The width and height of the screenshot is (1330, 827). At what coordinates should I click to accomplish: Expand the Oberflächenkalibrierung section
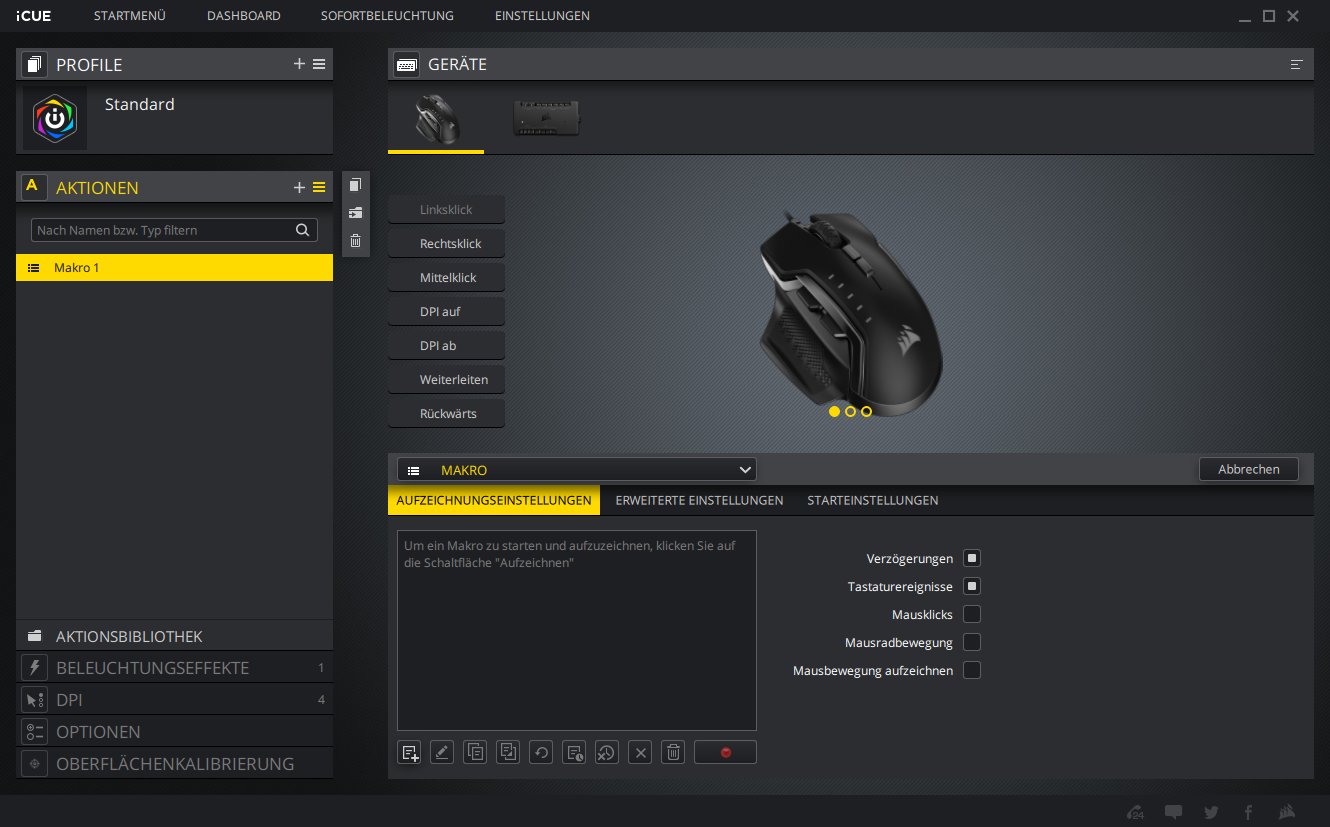(174, 764)
